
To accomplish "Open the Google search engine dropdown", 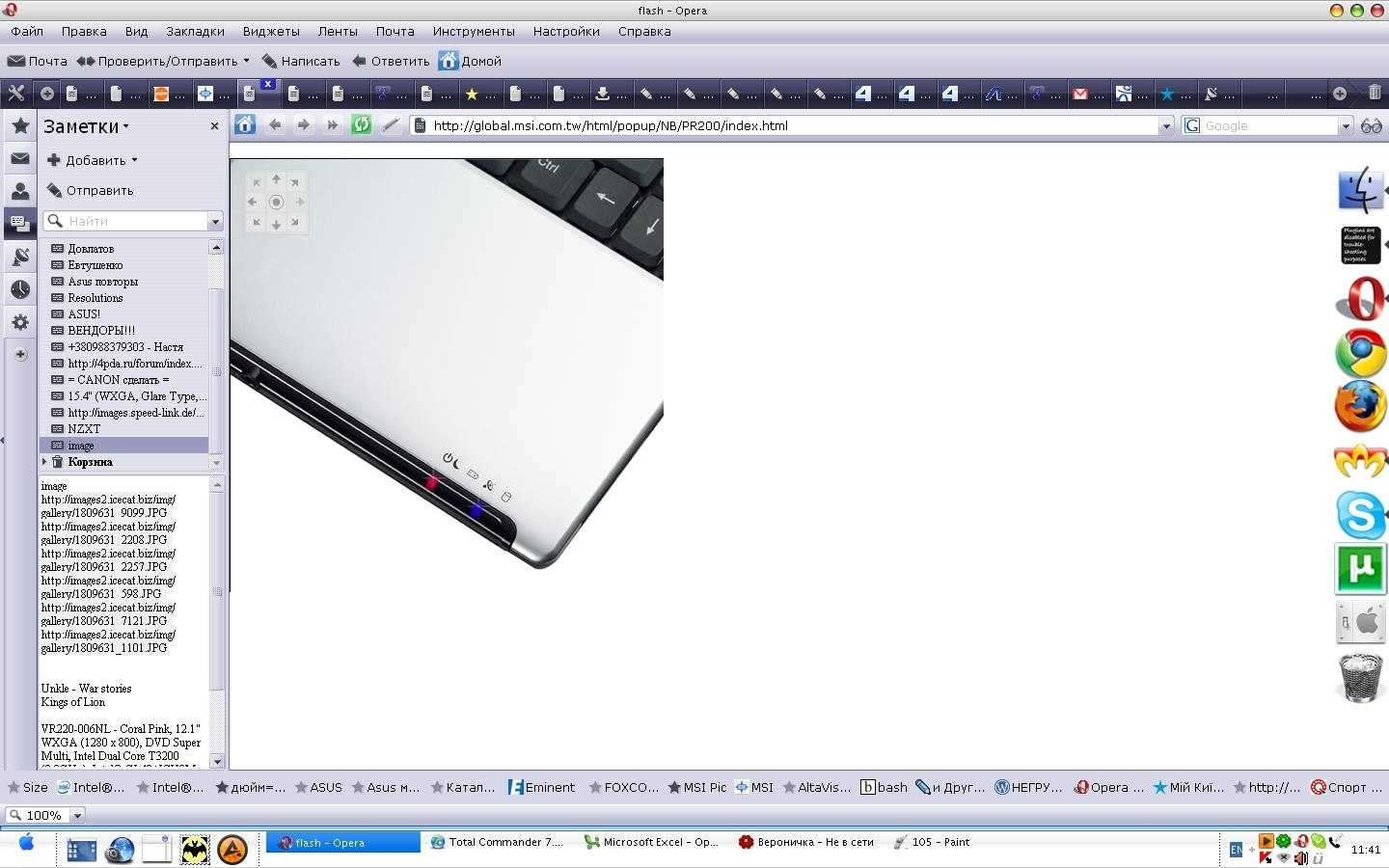I will tap(1346, 125).
